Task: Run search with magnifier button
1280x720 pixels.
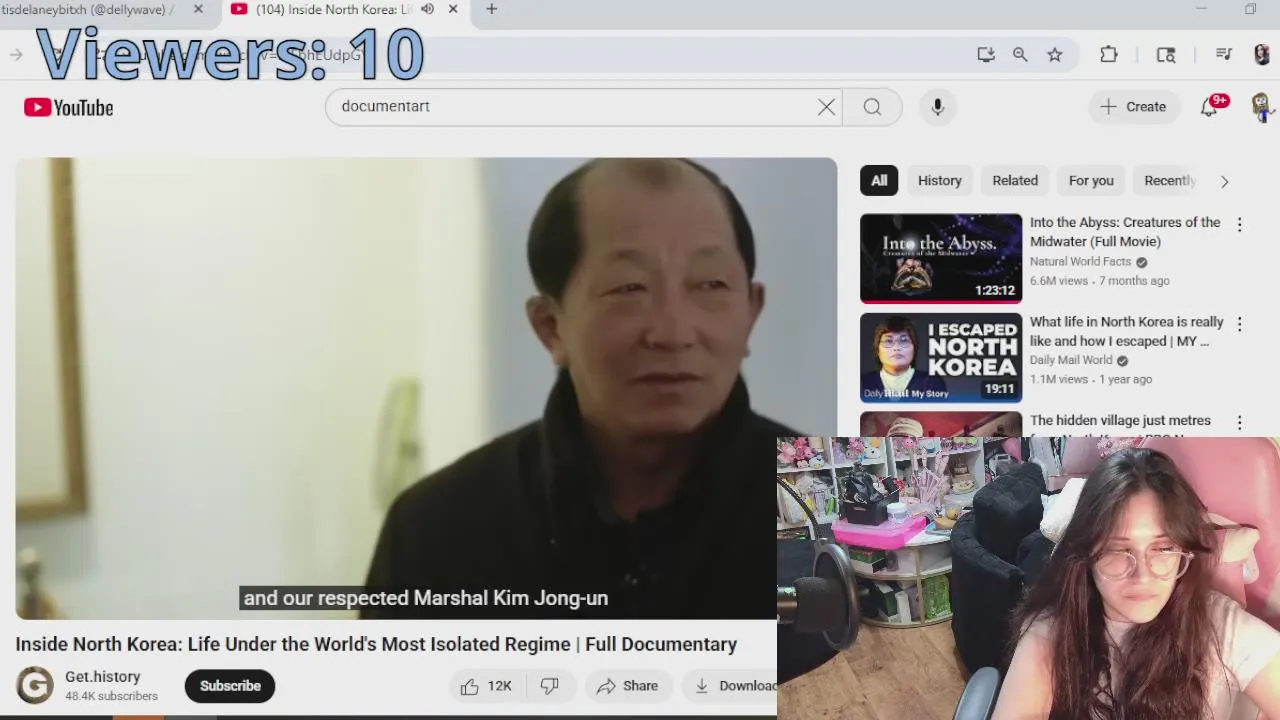Action: pos(872,107)
